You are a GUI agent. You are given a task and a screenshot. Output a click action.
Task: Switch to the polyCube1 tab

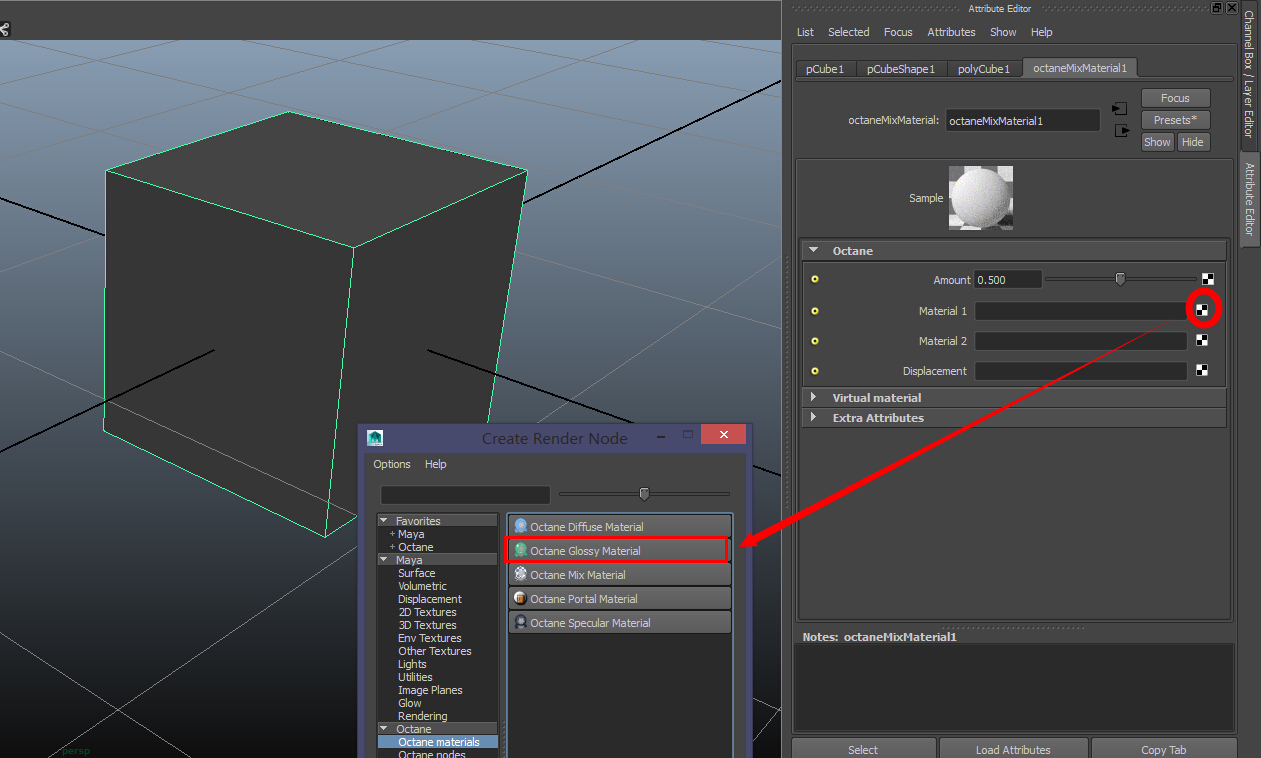(983, 69)
